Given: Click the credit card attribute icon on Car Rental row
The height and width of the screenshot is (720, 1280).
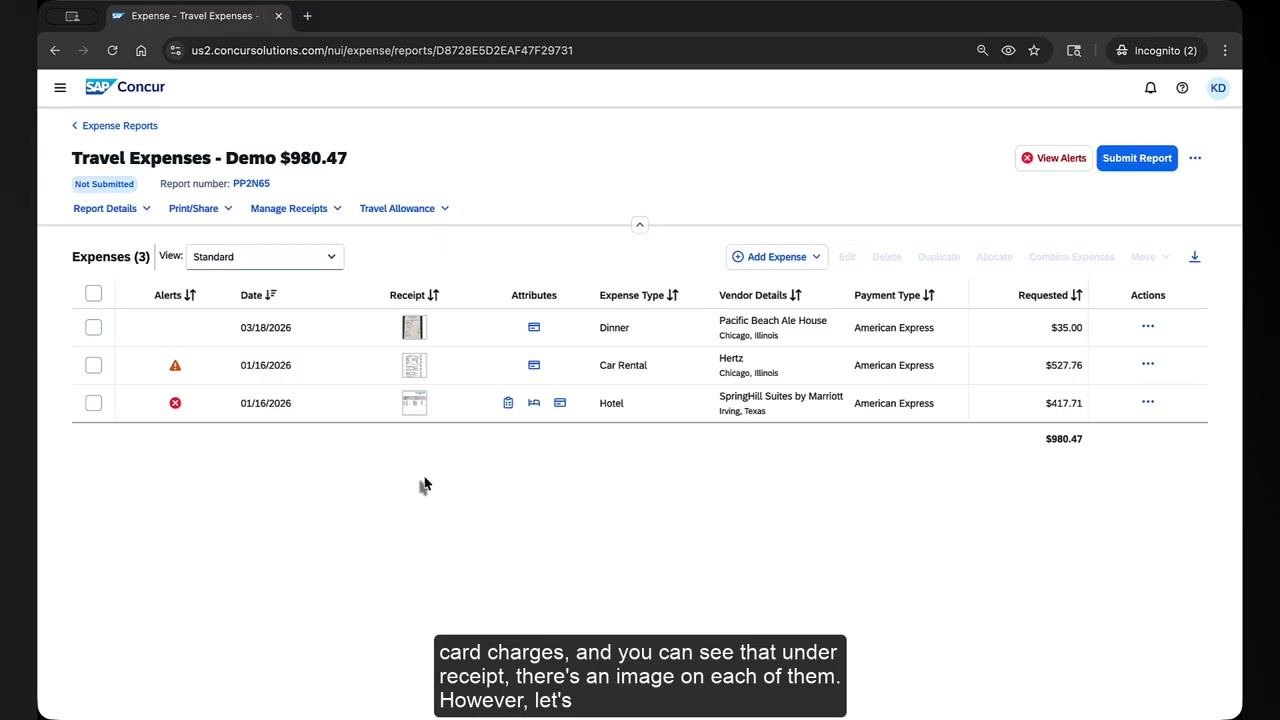Looking at the screenshot, I should click(534, 365).
